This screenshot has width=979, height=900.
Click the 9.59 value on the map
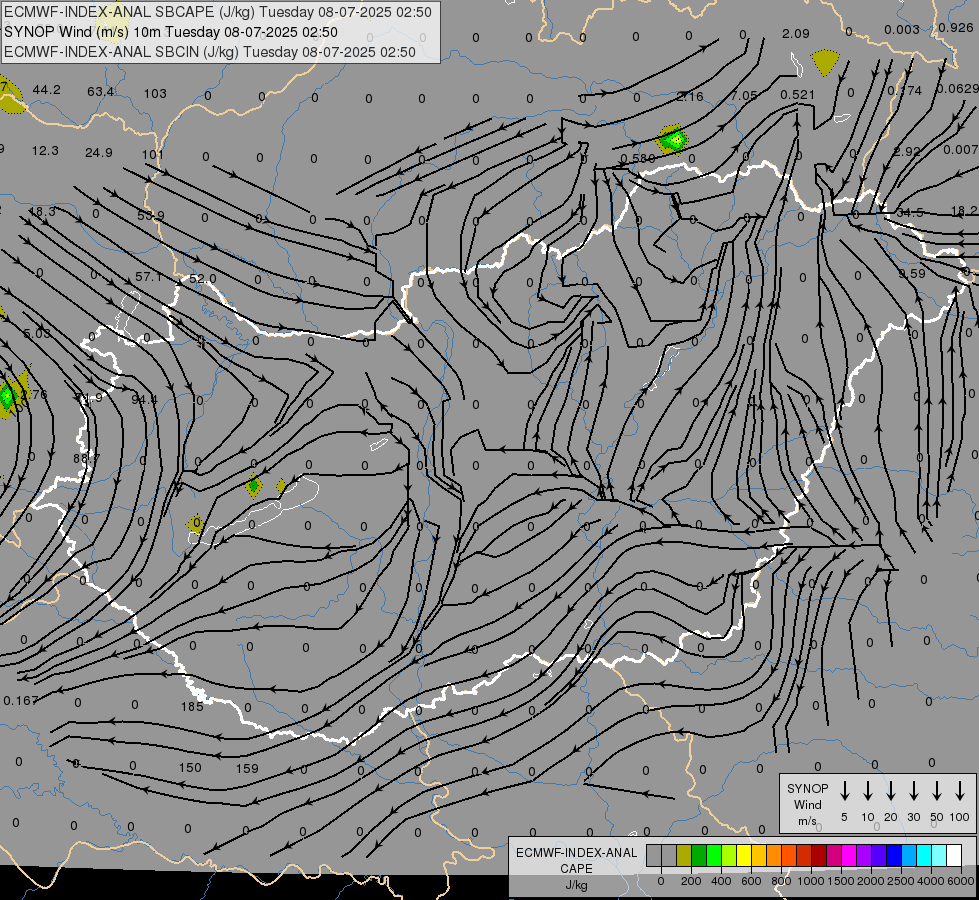coord(912,274)
